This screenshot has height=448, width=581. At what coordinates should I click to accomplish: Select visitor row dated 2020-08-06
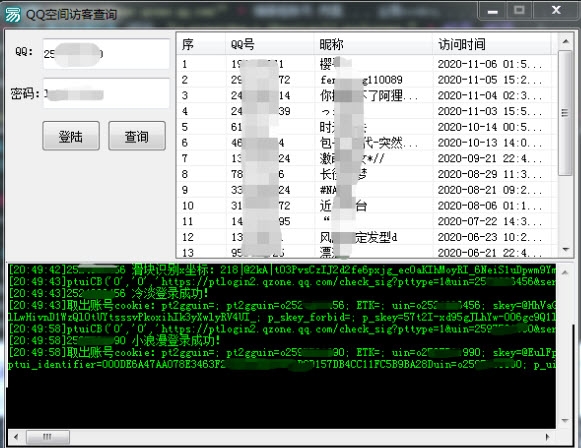(x=367, y=206)
